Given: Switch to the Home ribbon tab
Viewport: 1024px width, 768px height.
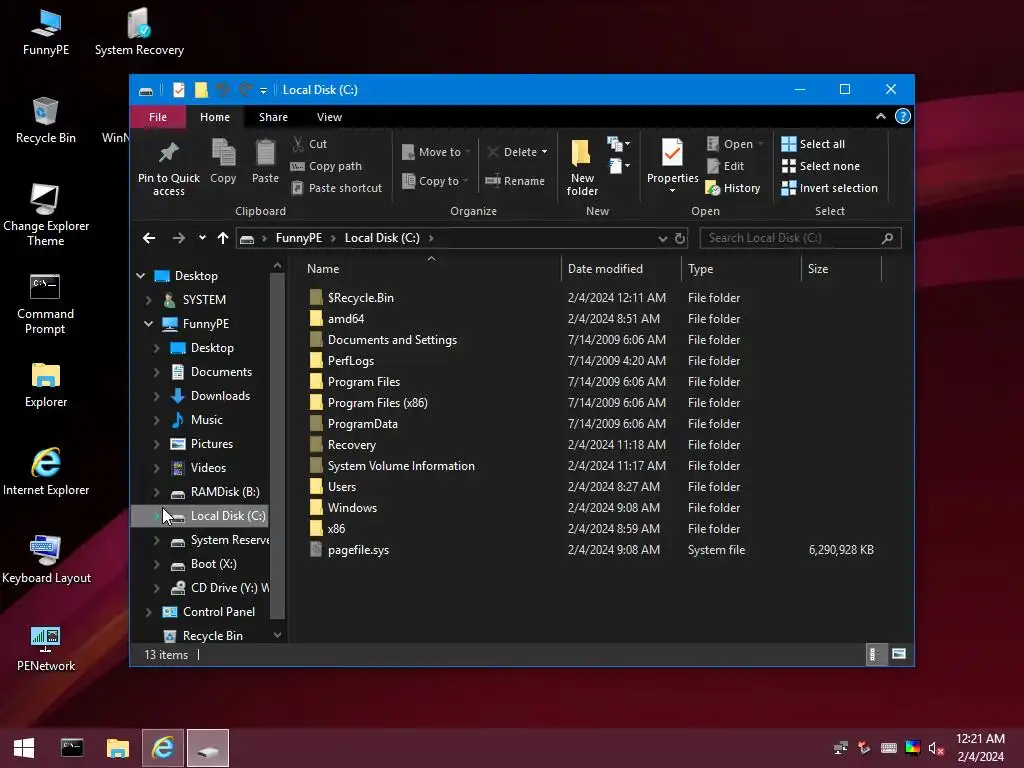Looking at the screenshot, I should pos(215,117).
